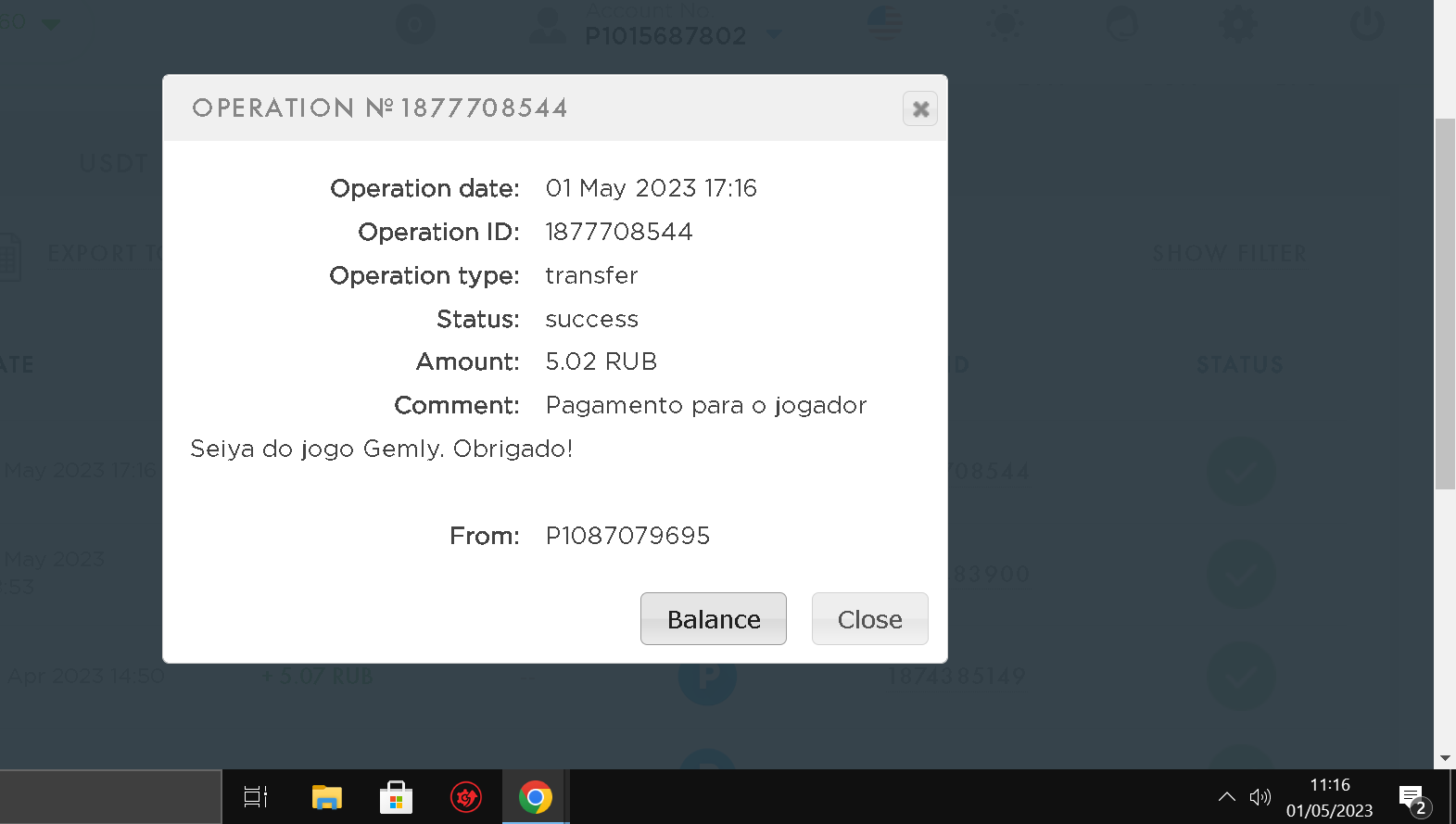This screenshot has width=1456, height=824.
Task: Open the volume control in system tray
Action: coord(1260,797)
